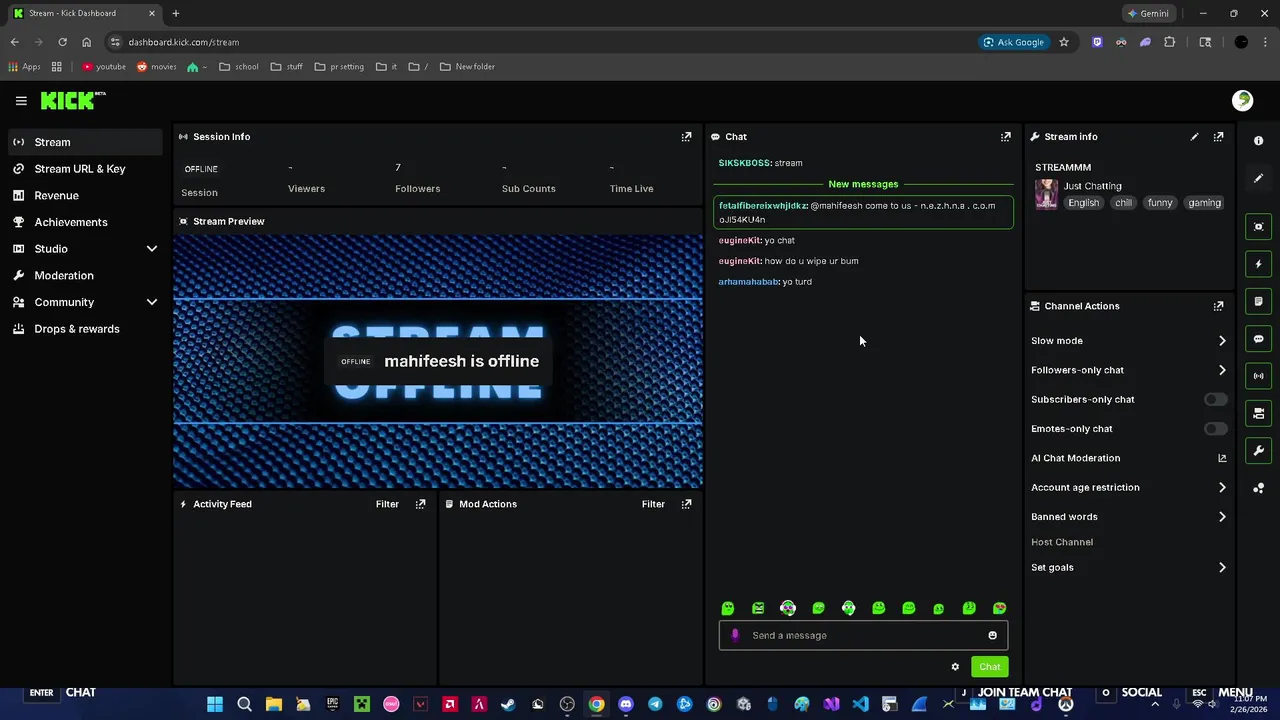Toggle the chat bubble icon in right toolbar
This screenshot has height=720, width=1280.
point(1258,339)
